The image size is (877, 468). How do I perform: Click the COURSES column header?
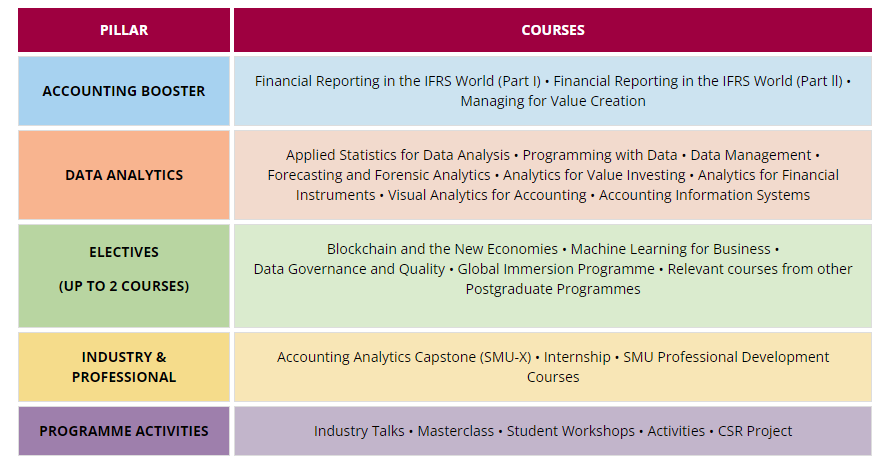coord(552,30)
